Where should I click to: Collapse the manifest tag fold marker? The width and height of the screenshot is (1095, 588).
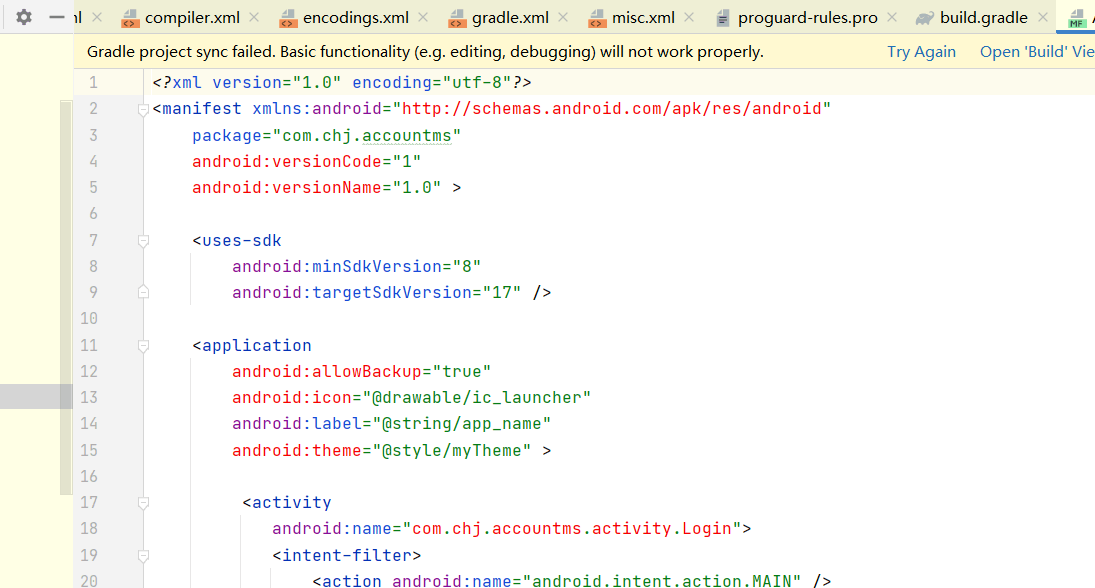[x=143, y=110]
